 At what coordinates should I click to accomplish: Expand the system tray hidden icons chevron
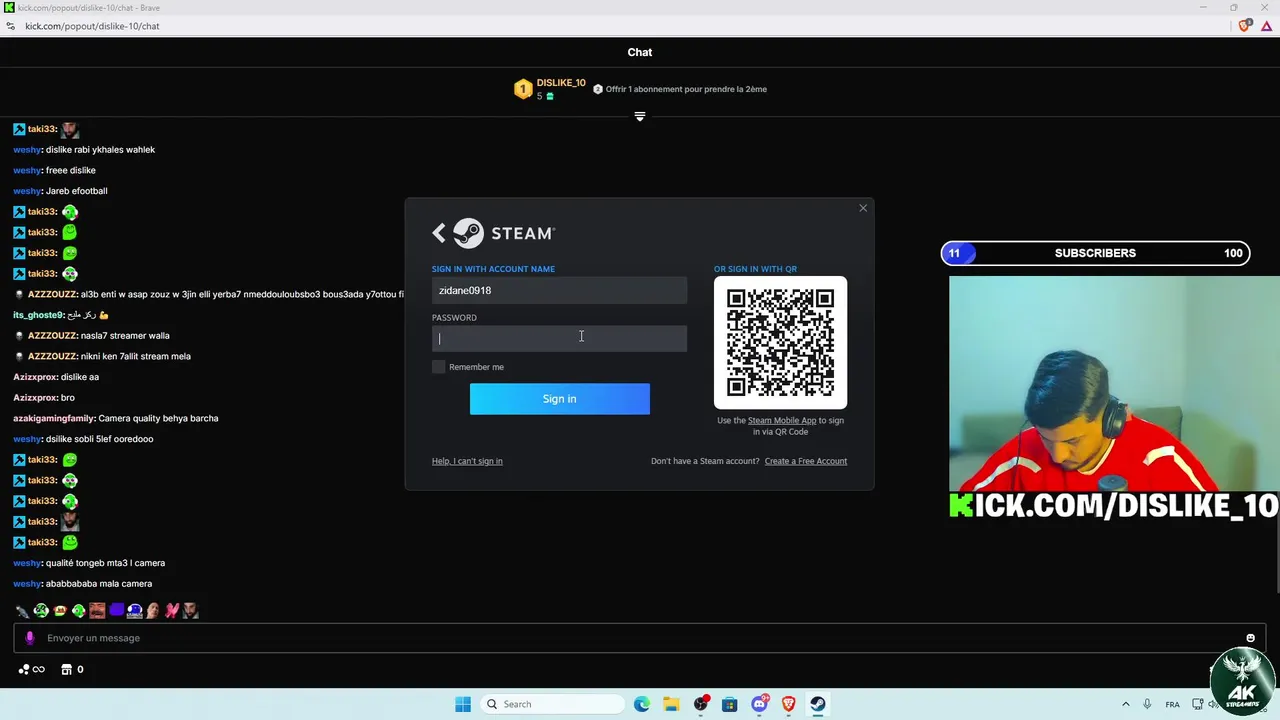1125,704
